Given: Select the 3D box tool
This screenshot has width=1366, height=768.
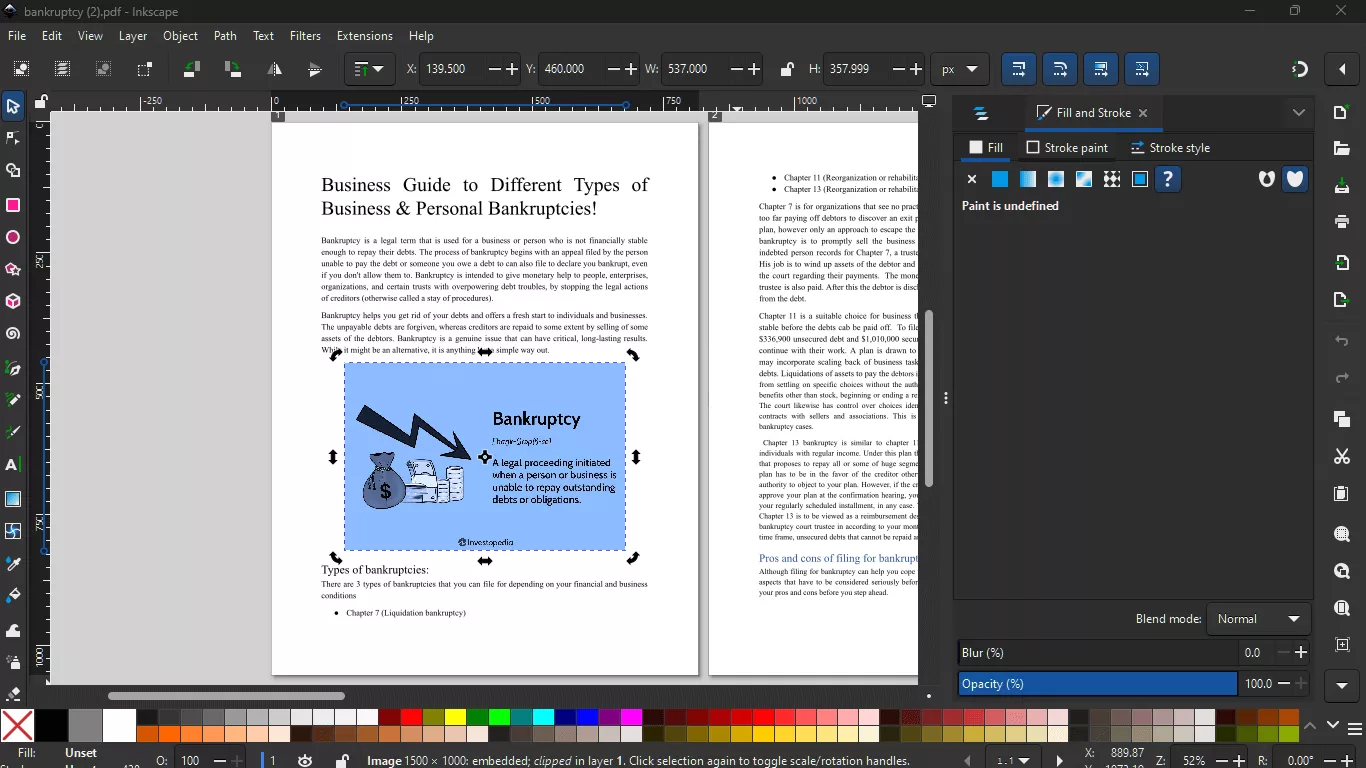Looking at the screenshot, I should pos(13,302).
